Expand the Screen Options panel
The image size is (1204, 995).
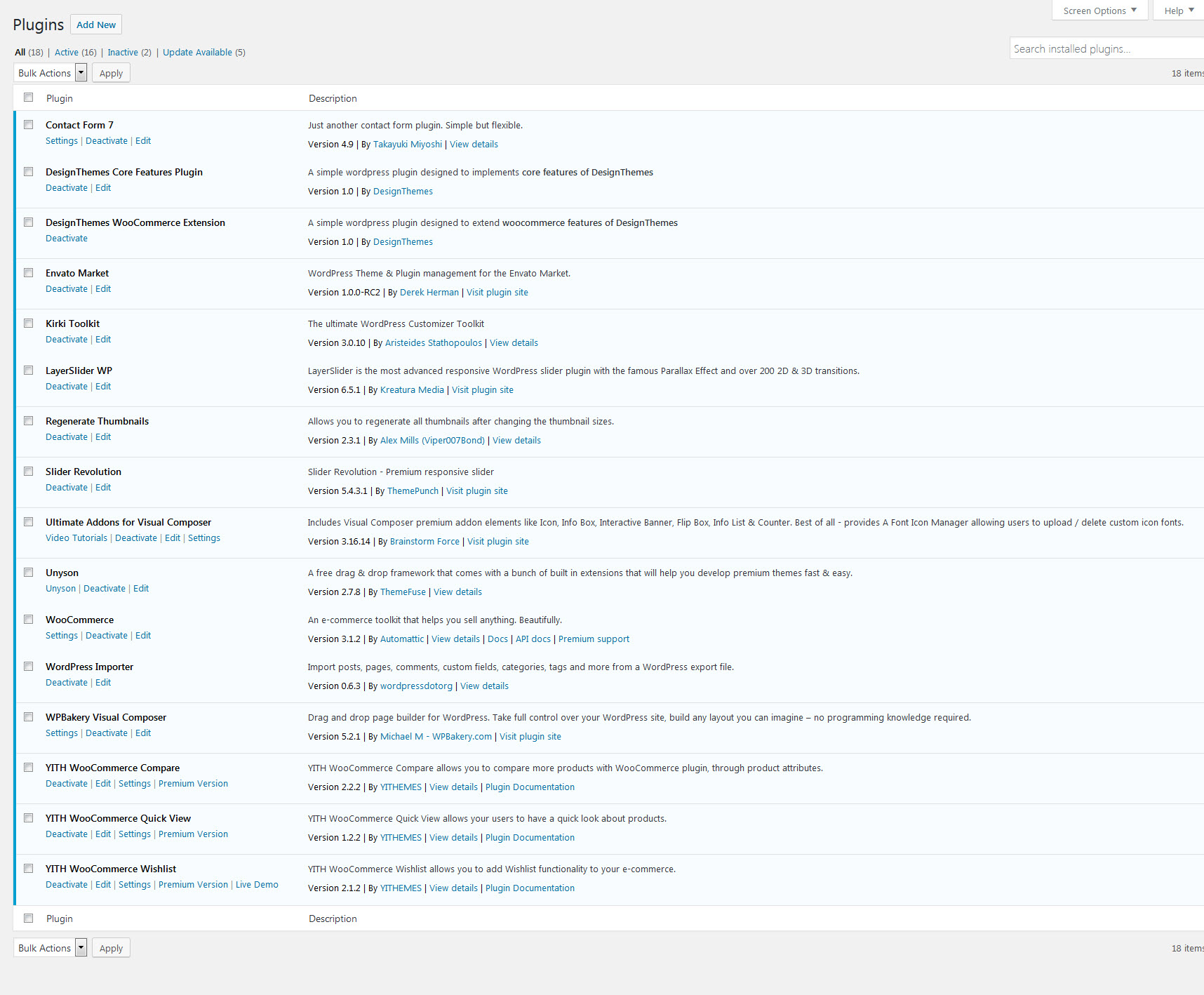(1099, 11)
